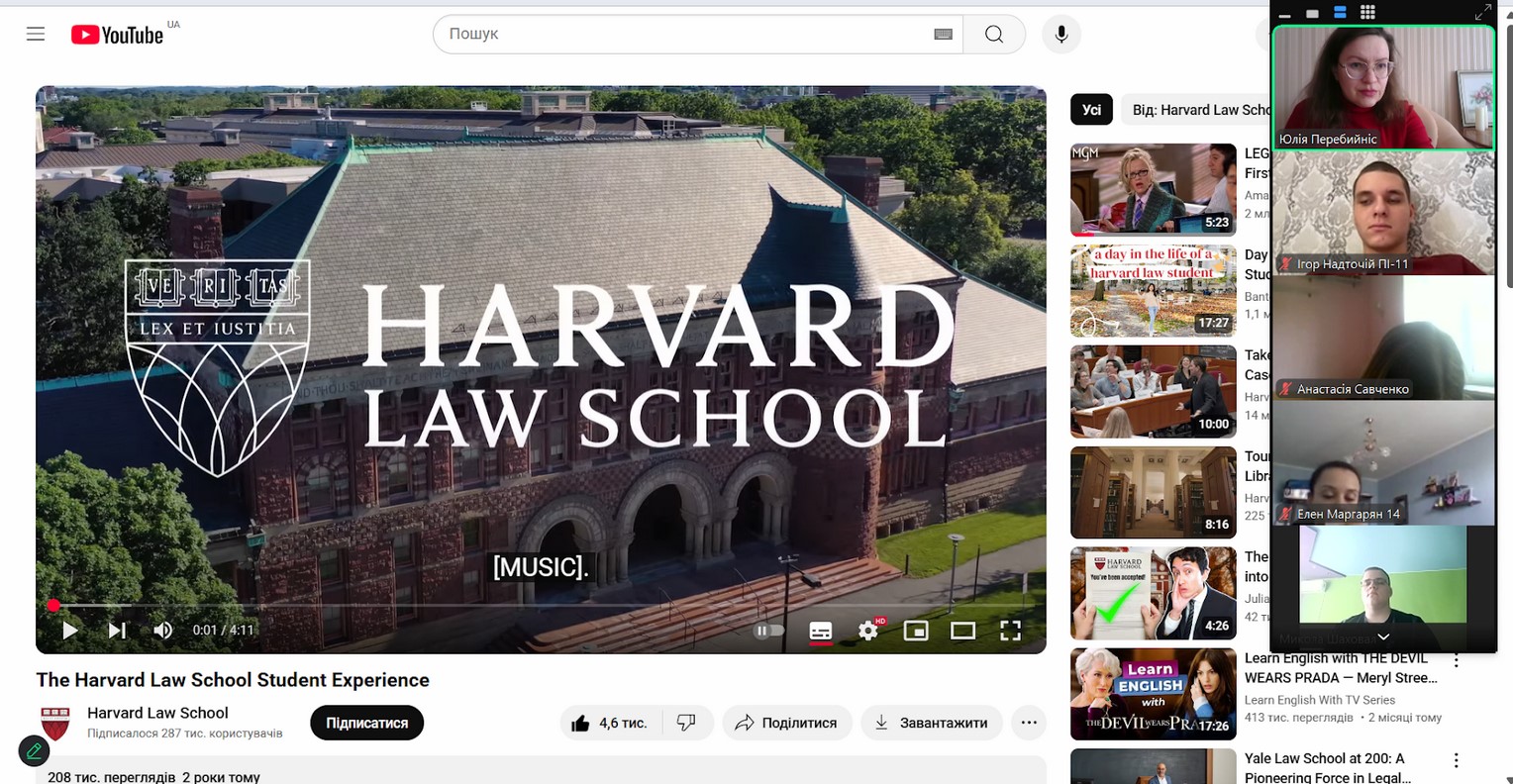
Task: Select the Від: Harvard Law School chip
Action: (x=1195, y=110)
